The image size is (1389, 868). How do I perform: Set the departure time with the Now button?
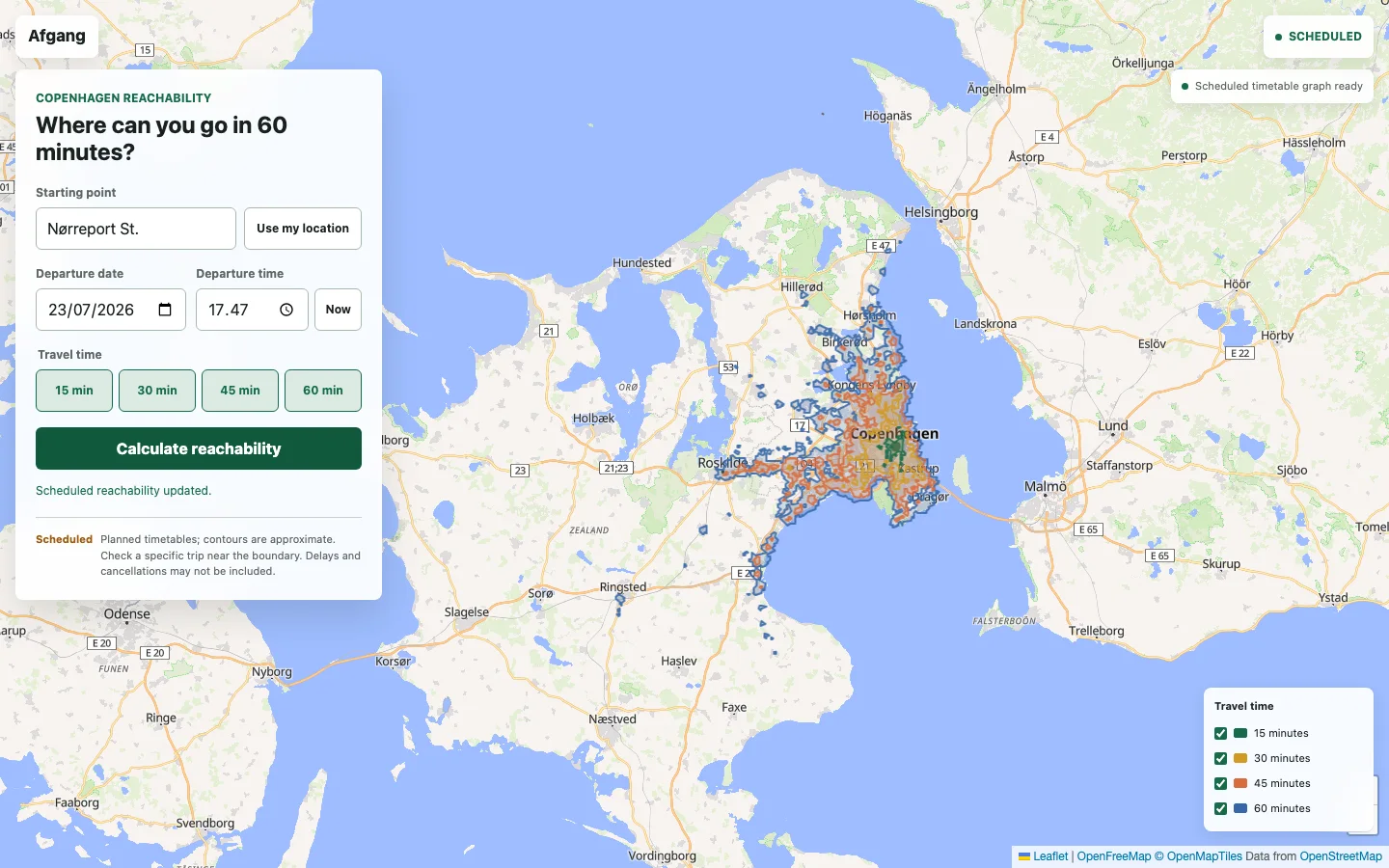[x=338, y=310]
